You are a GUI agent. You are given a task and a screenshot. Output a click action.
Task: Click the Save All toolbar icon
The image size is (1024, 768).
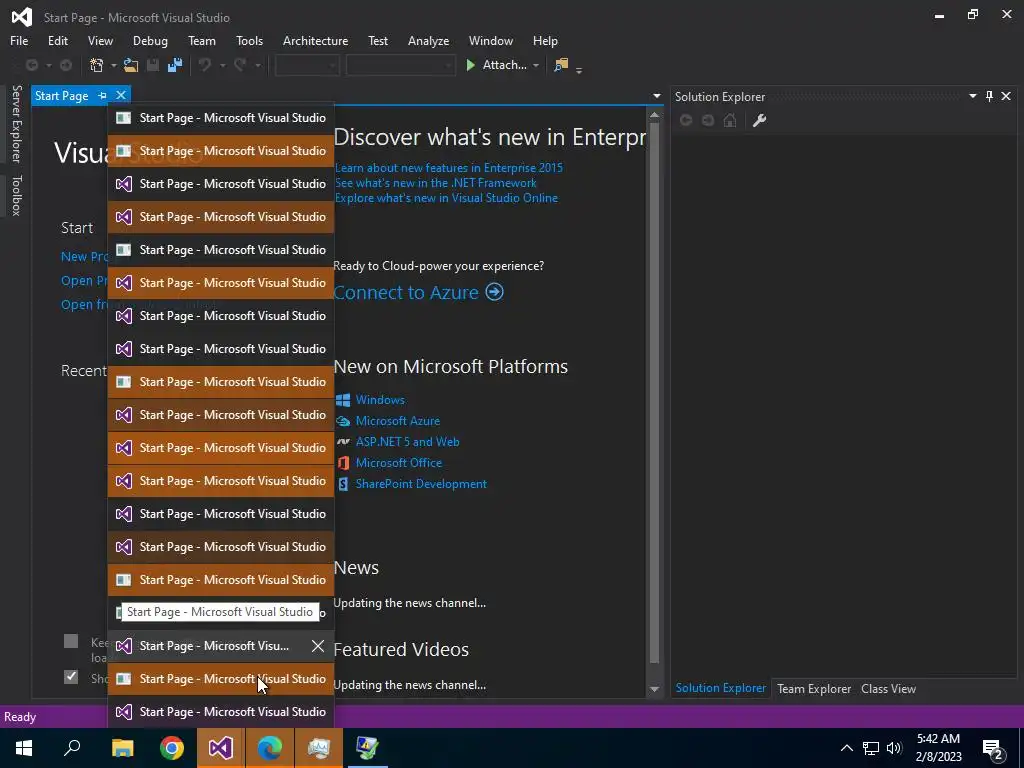point(175,65)
